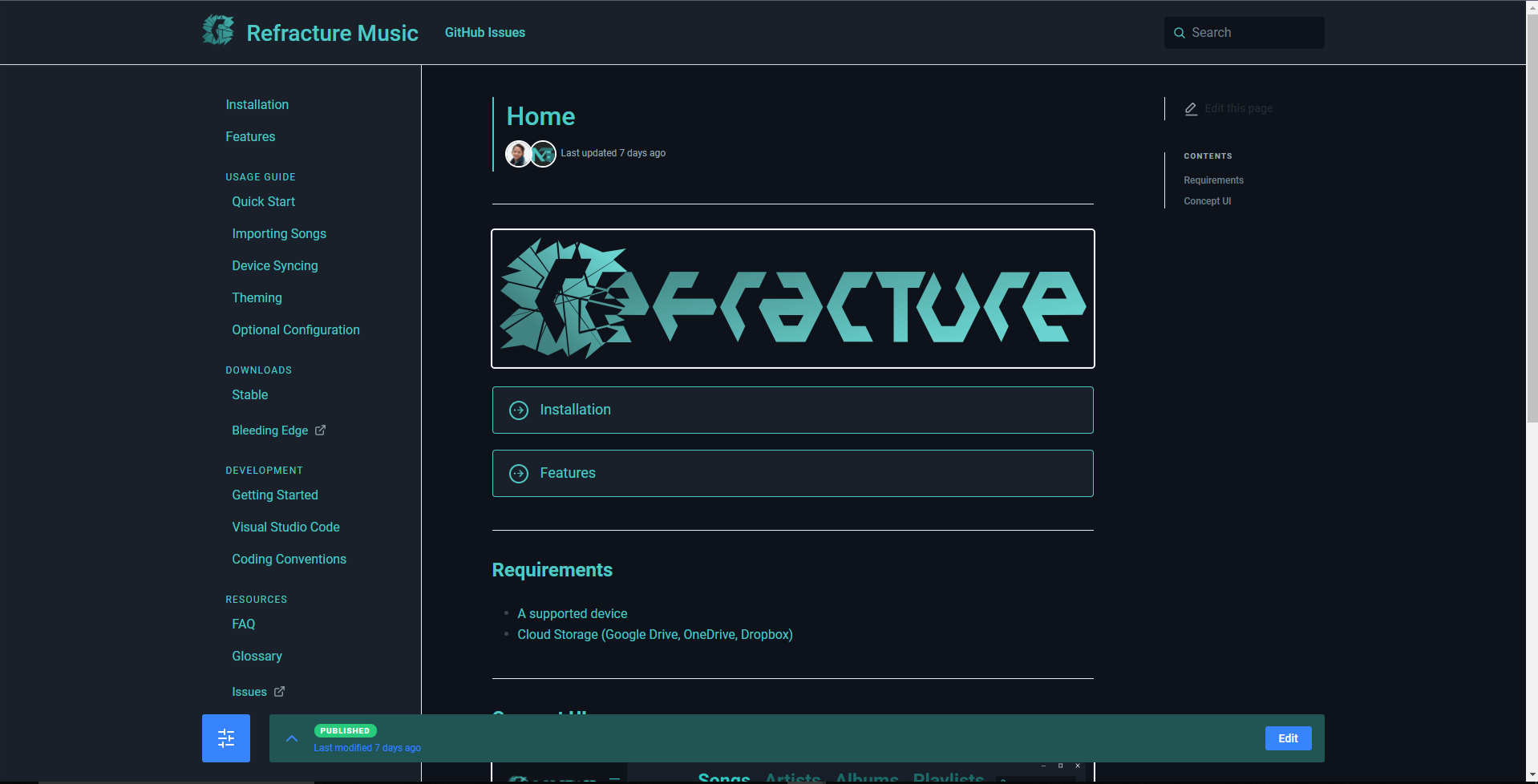Click Last updated 7 days ago text
Screen dimensions: 1538x784
coord(613,153)
